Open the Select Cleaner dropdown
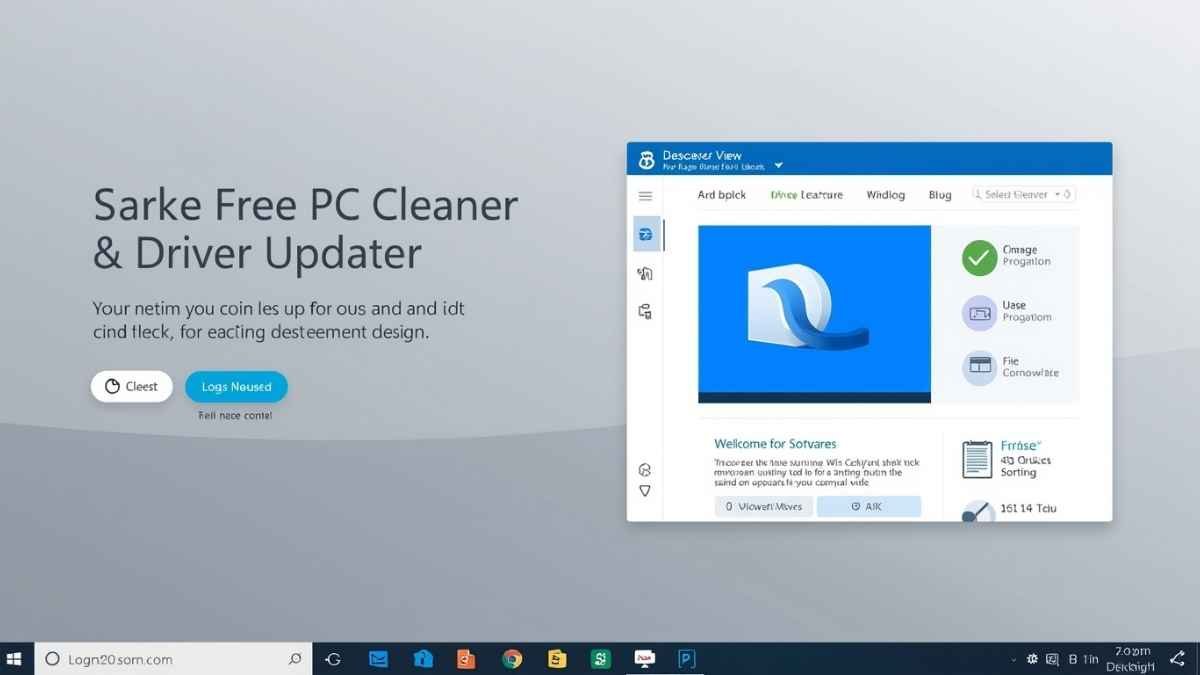Screen dimensions: 1200x675 (1022, 195)
